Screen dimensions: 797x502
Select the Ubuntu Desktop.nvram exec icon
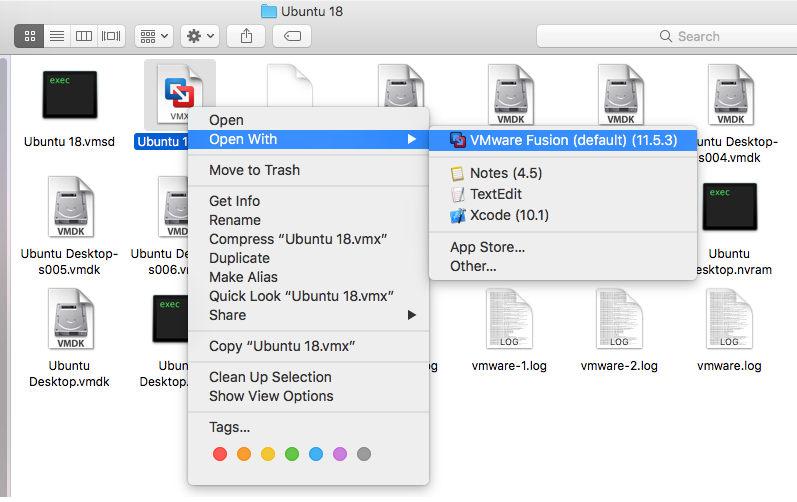(730, 207)
